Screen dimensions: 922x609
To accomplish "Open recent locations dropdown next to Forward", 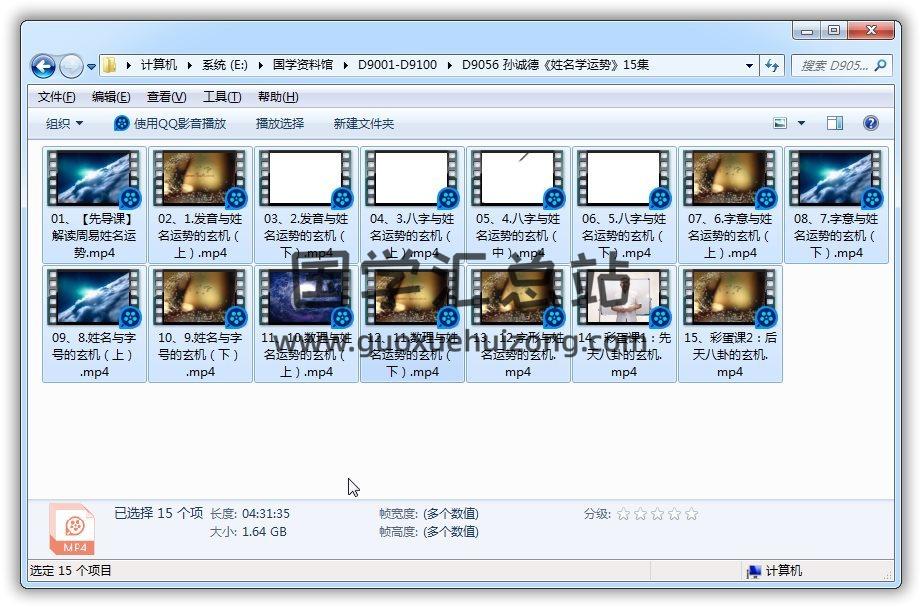I will 91,66.
